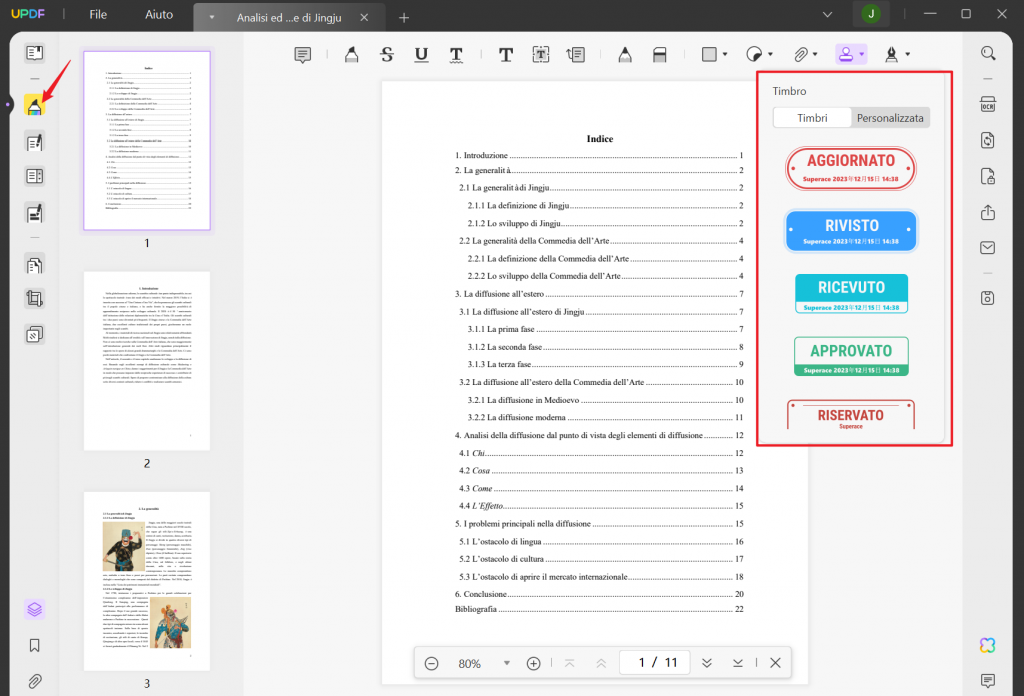Click the Share icon in the right sidebar

988,213
